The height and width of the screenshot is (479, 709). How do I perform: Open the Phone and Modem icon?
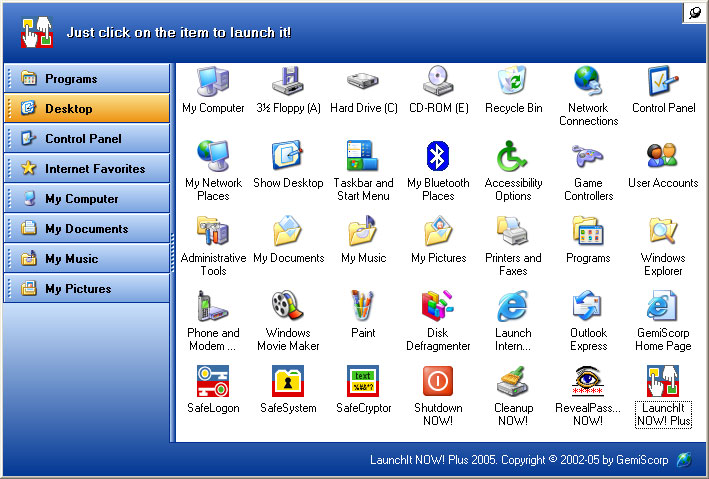[213, 306]
